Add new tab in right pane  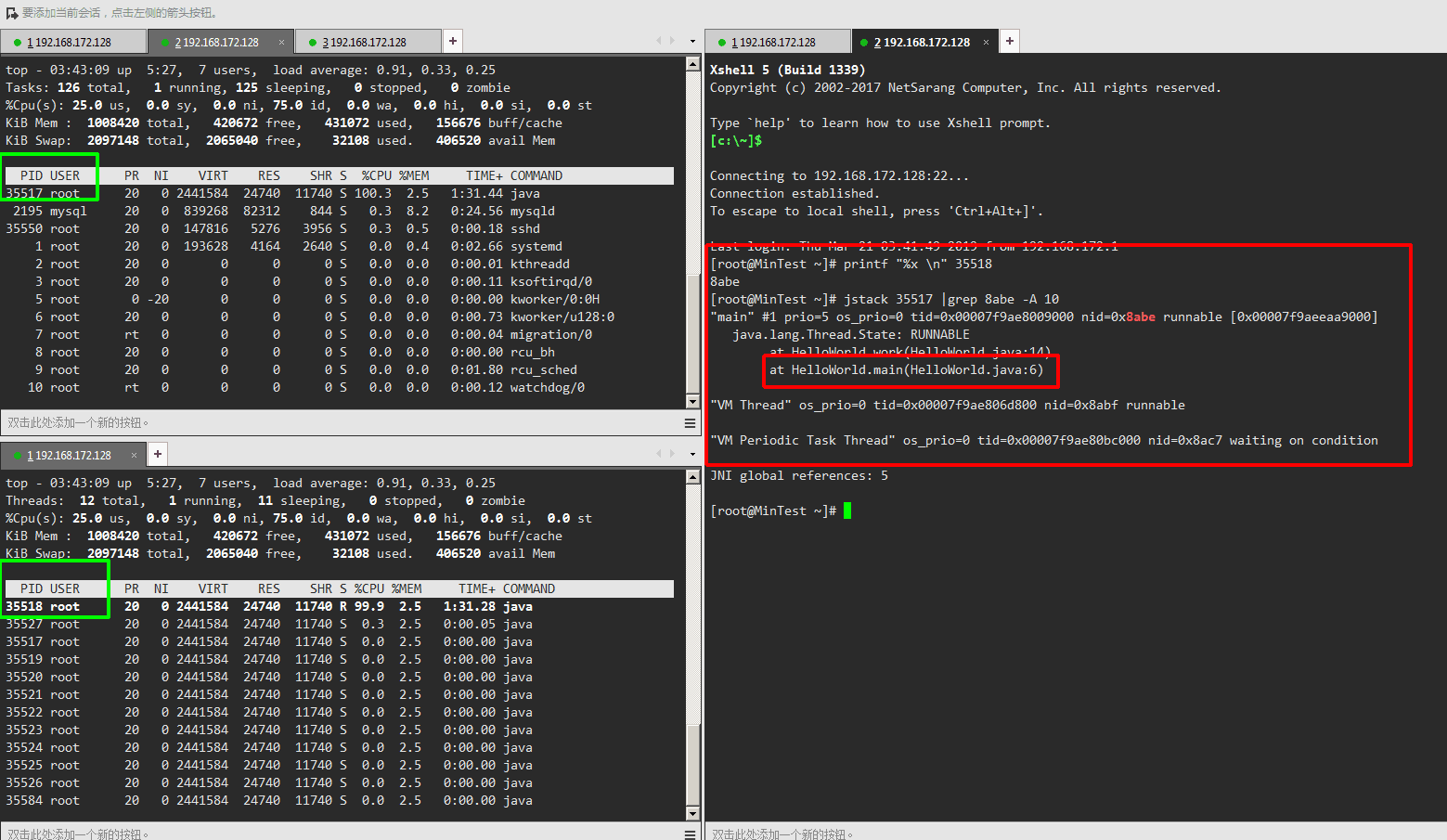click(x=1010, y=41)
